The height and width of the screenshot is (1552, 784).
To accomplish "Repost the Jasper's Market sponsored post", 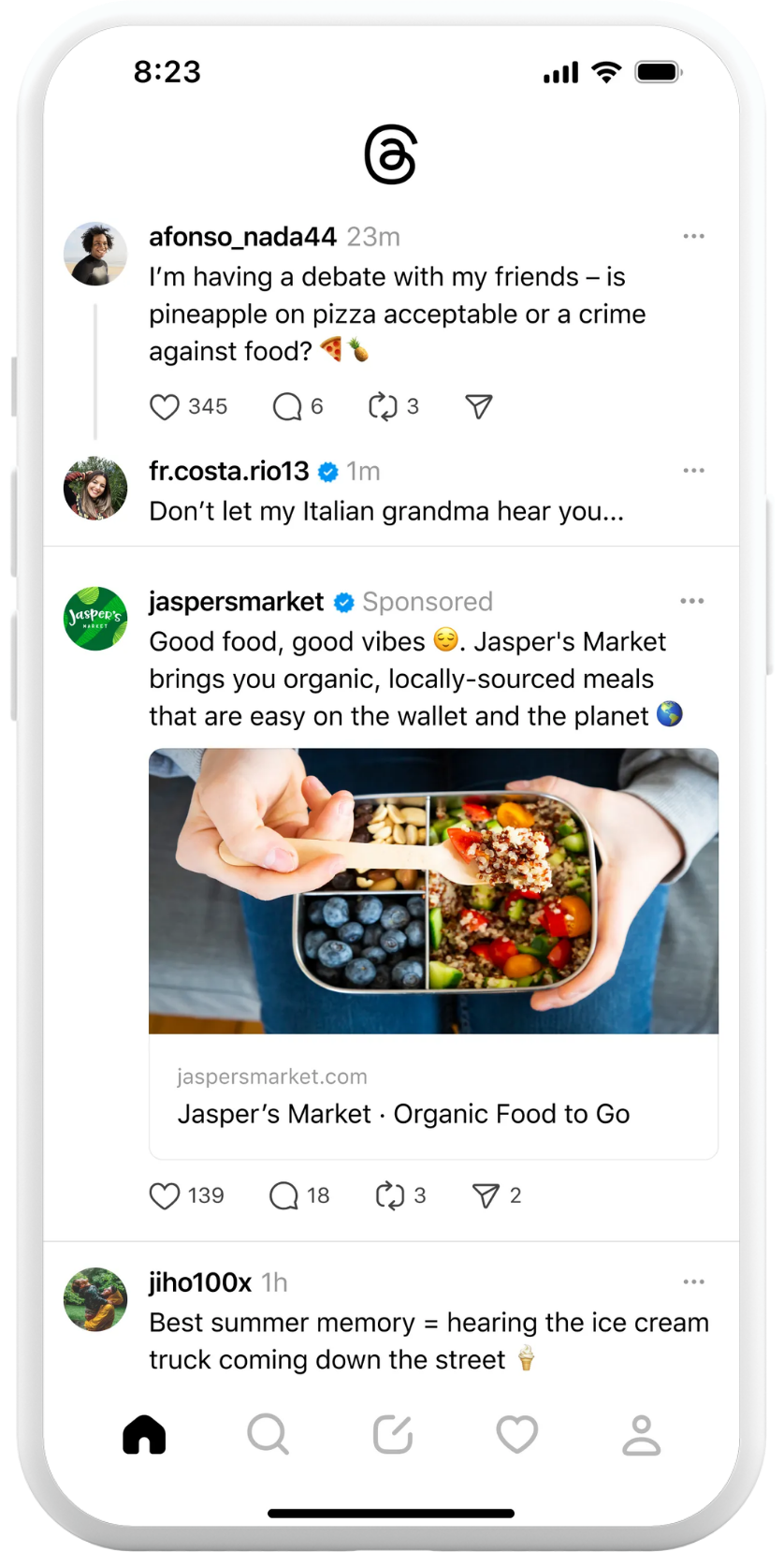I will [389, 1196].
